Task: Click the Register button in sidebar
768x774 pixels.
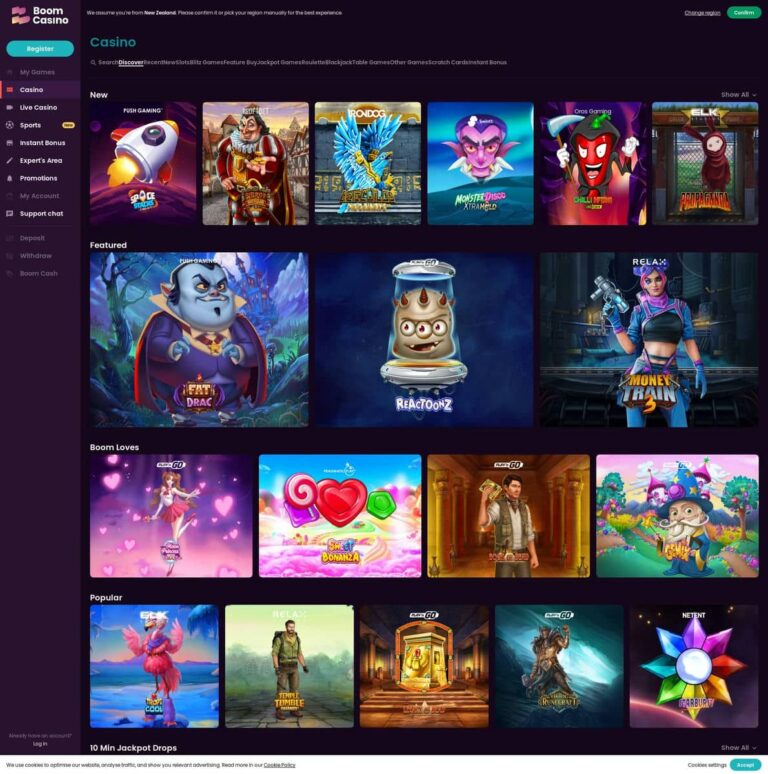Action: click(40, 48)
